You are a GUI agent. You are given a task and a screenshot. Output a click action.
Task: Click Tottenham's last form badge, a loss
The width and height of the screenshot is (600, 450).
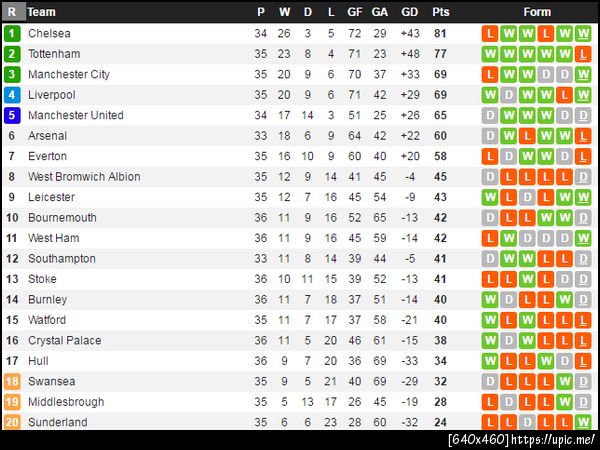click(584, 54)
